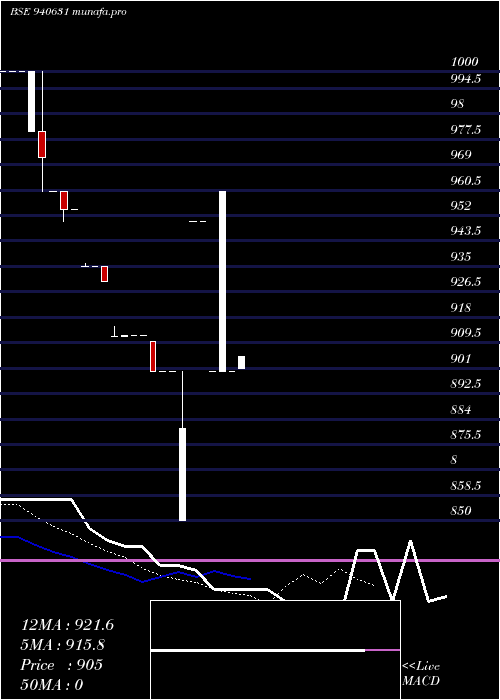Click inside the Live MACD panel box

point(275,650)
